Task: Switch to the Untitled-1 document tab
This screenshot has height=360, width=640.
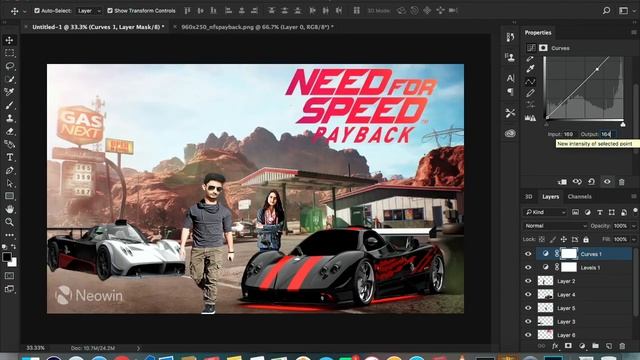Action: click(x=98, y=27)
